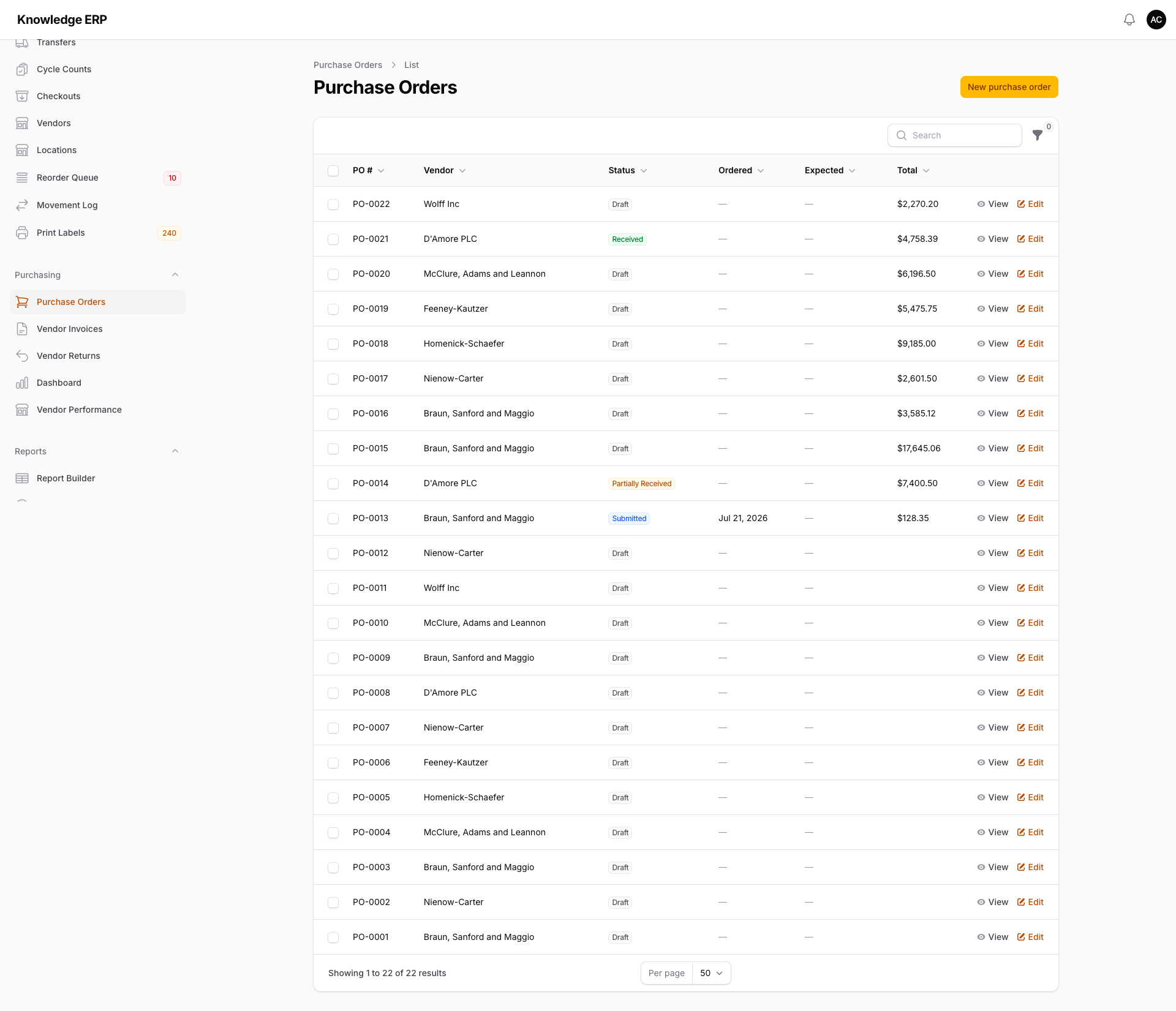Click the Print Labels printer icon
The image size is (1176, 1011).
(x=22, y=233)
